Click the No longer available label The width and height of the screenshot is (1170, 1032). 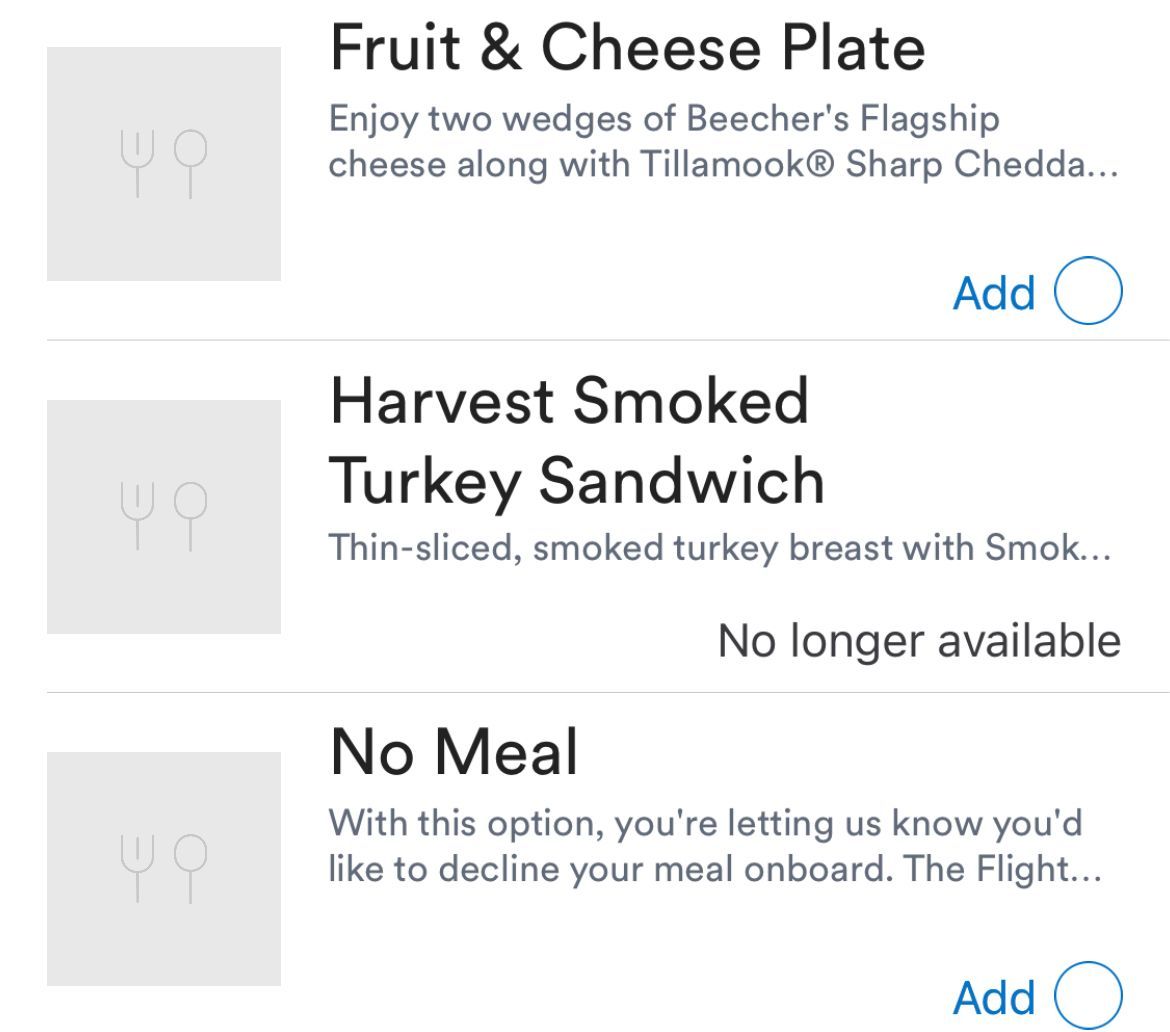click(x=919, y=640)
